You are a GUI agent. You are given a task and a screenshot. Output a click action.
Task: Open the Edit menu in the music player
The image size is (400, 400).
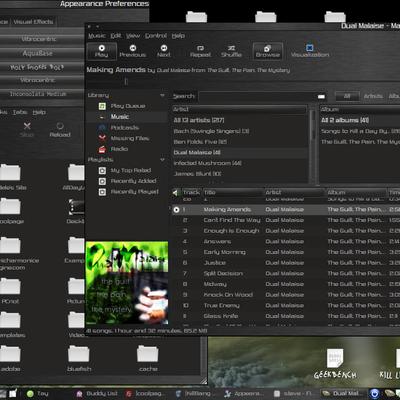point(116,36)
